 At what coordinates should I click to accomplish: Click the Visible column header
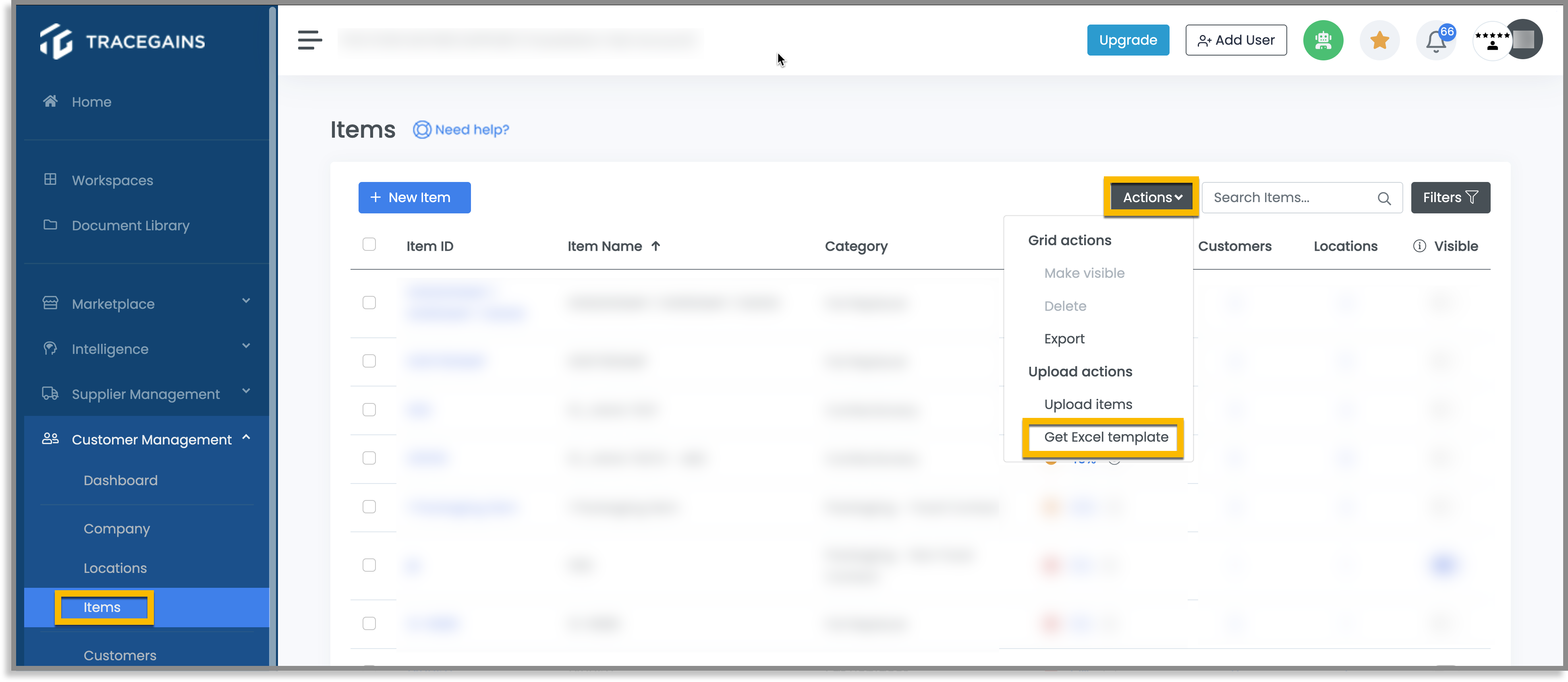(x=1455, y=246)
